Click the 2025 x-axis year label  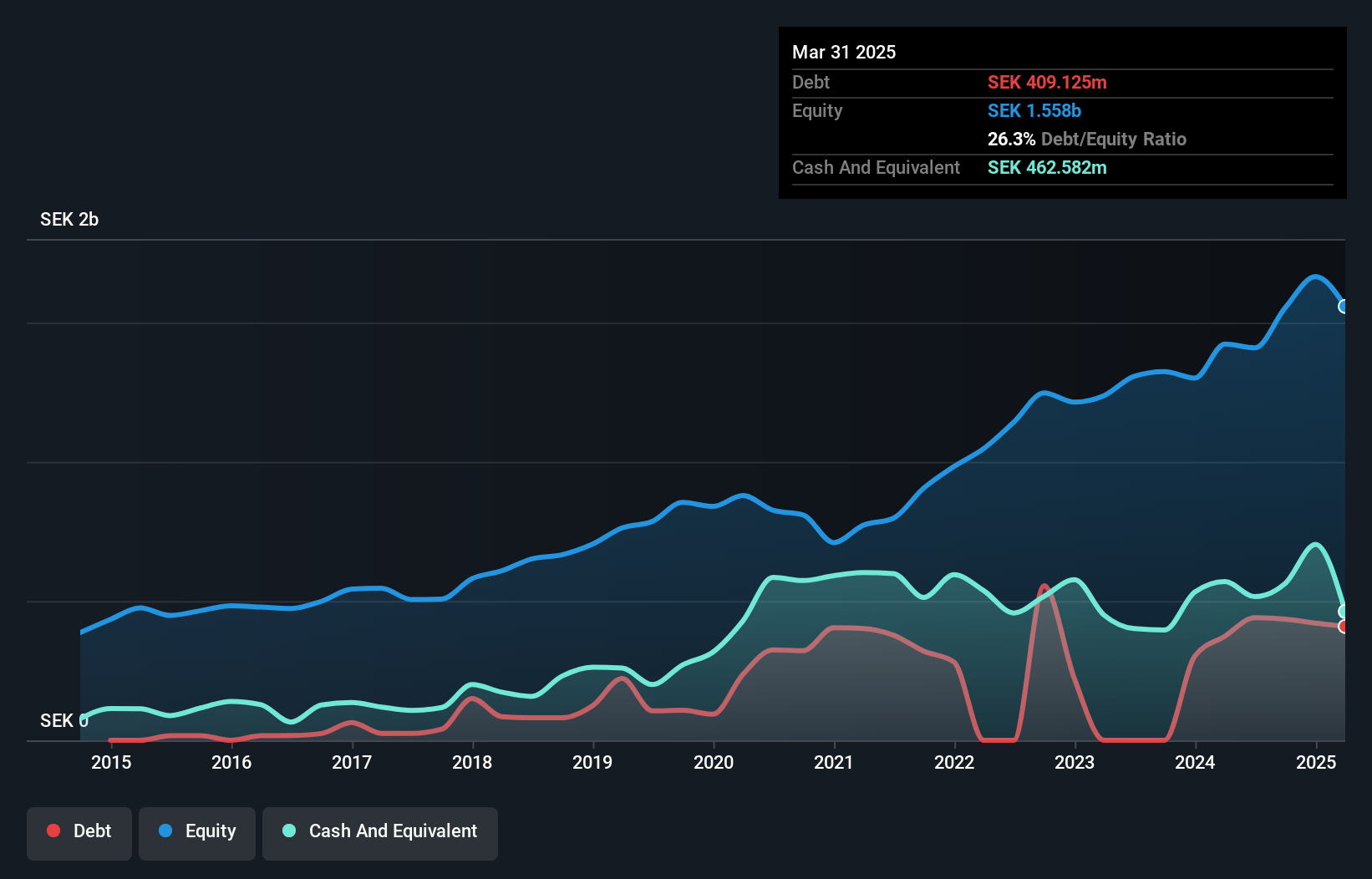(x=1316, y=762)
